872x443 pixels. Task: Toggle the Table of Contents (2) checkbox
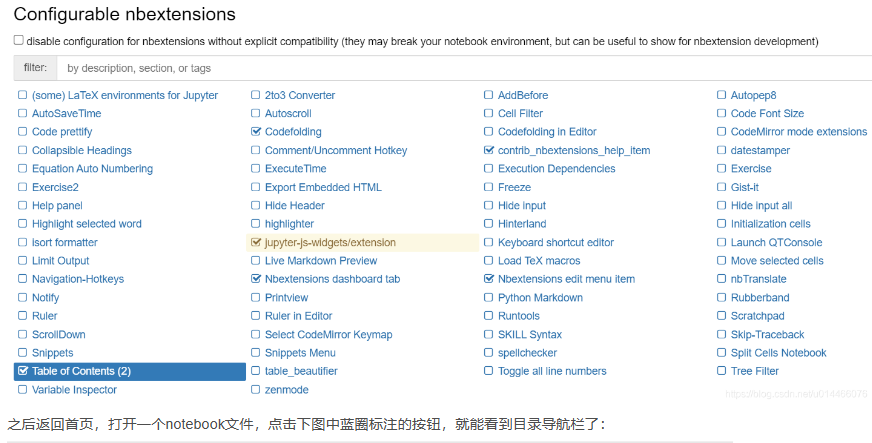[x=23, y=371]
